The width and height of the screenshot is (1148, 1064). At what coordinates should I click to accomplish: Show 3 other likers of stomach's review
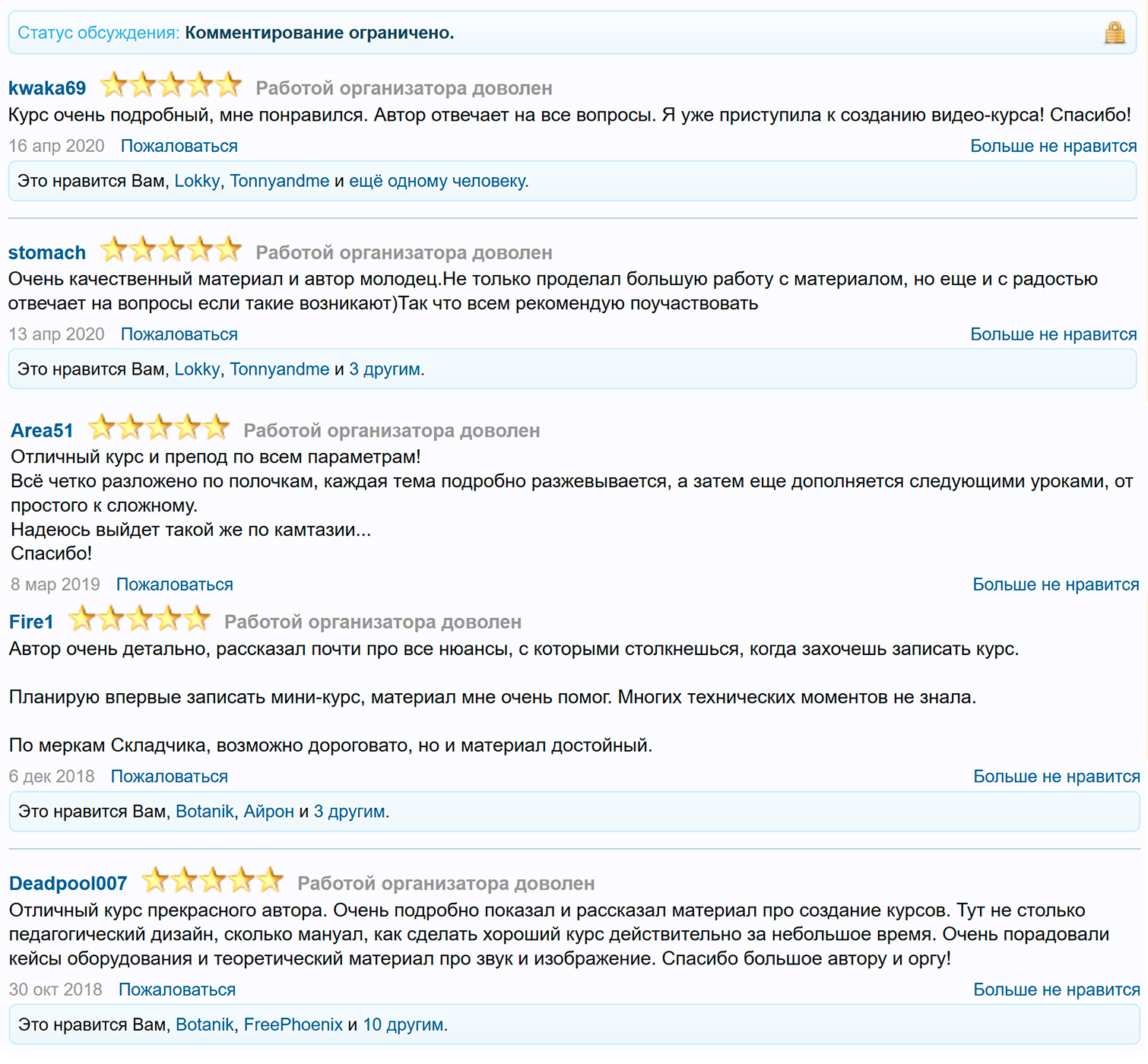coord(385,369)
